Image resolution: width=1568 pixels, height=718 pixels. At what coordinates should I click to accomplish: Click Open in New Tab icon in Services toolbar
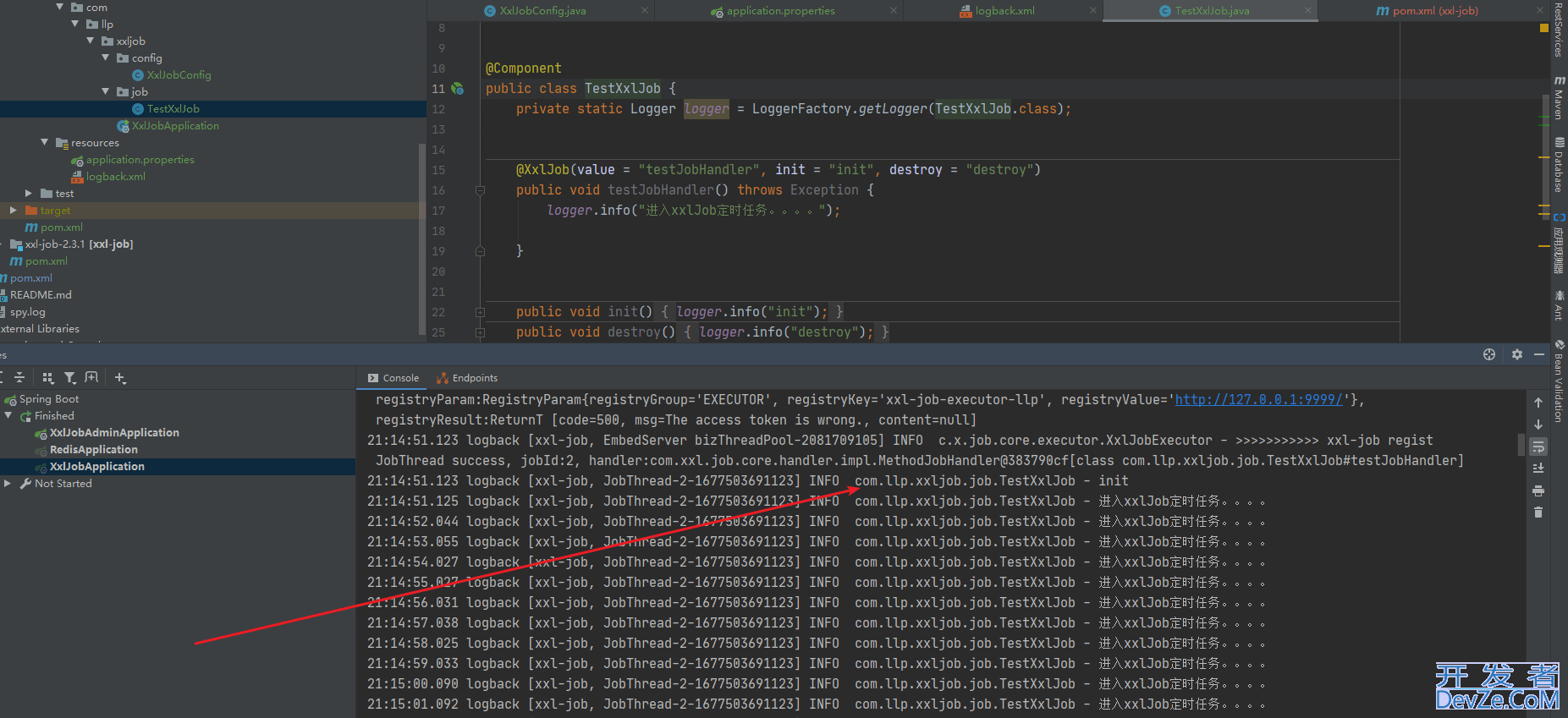(x=91, y=378)
